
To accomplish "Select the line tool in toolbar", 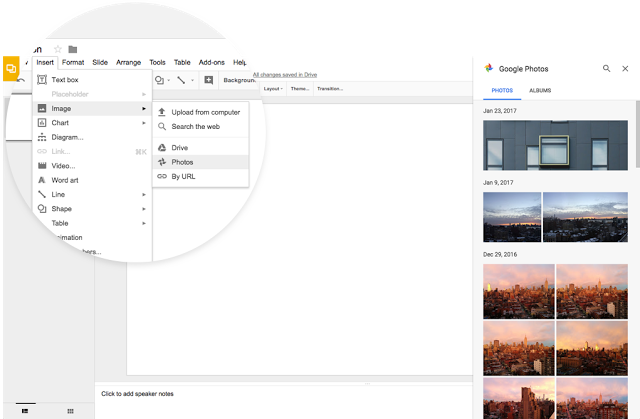I will [181, 80].
